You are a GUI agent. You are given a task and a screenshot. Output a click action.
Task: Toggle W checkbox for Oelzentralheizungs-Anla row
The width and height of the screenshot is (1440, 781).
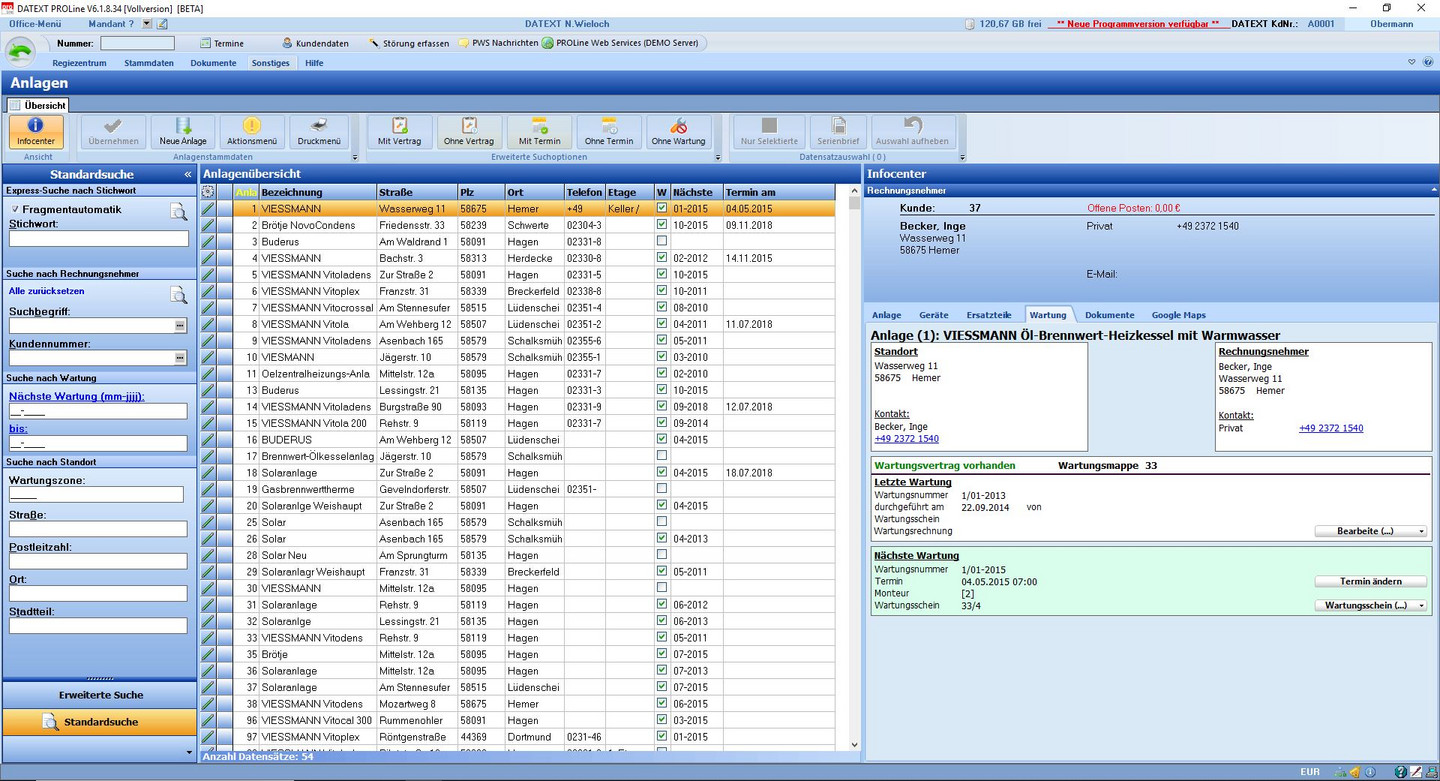coord(661,374)
